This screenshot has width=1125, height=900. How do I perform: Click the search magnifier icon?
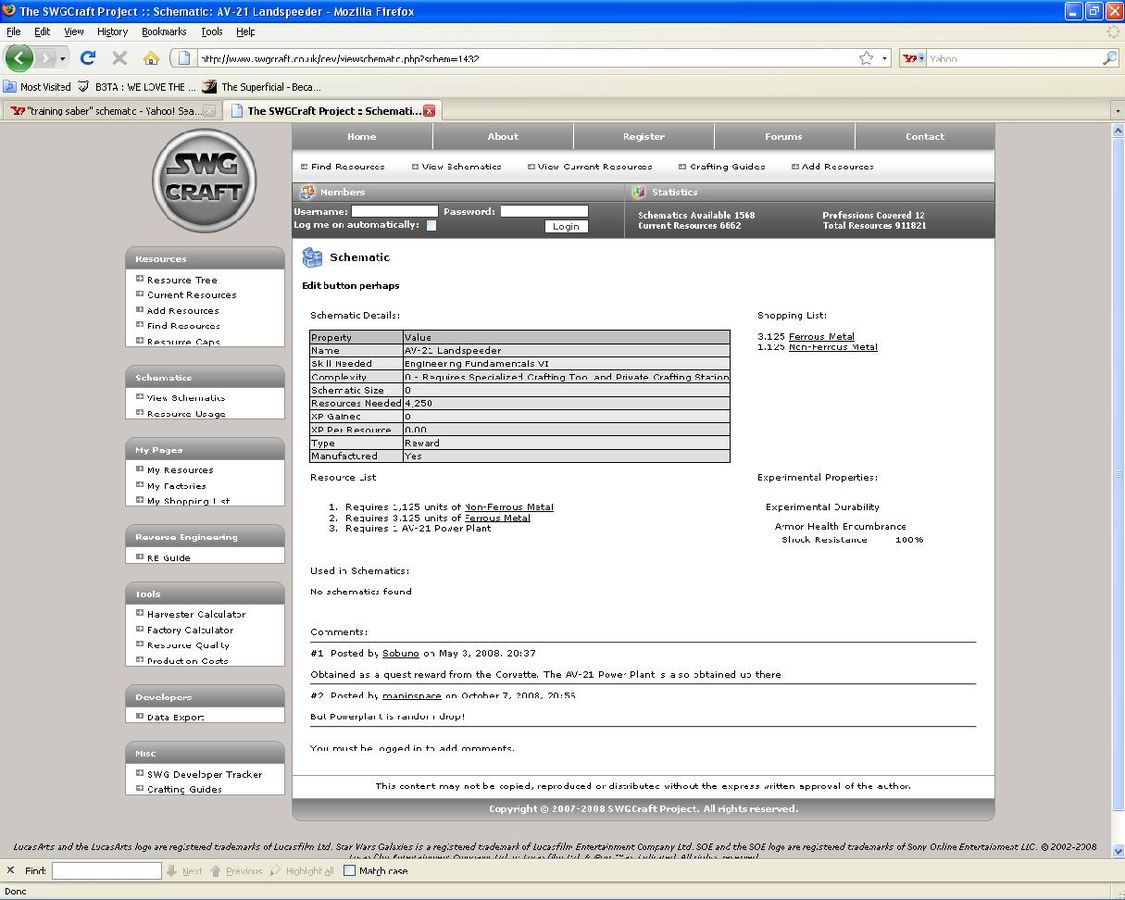pyautogui.click(x=1109, y=58)
